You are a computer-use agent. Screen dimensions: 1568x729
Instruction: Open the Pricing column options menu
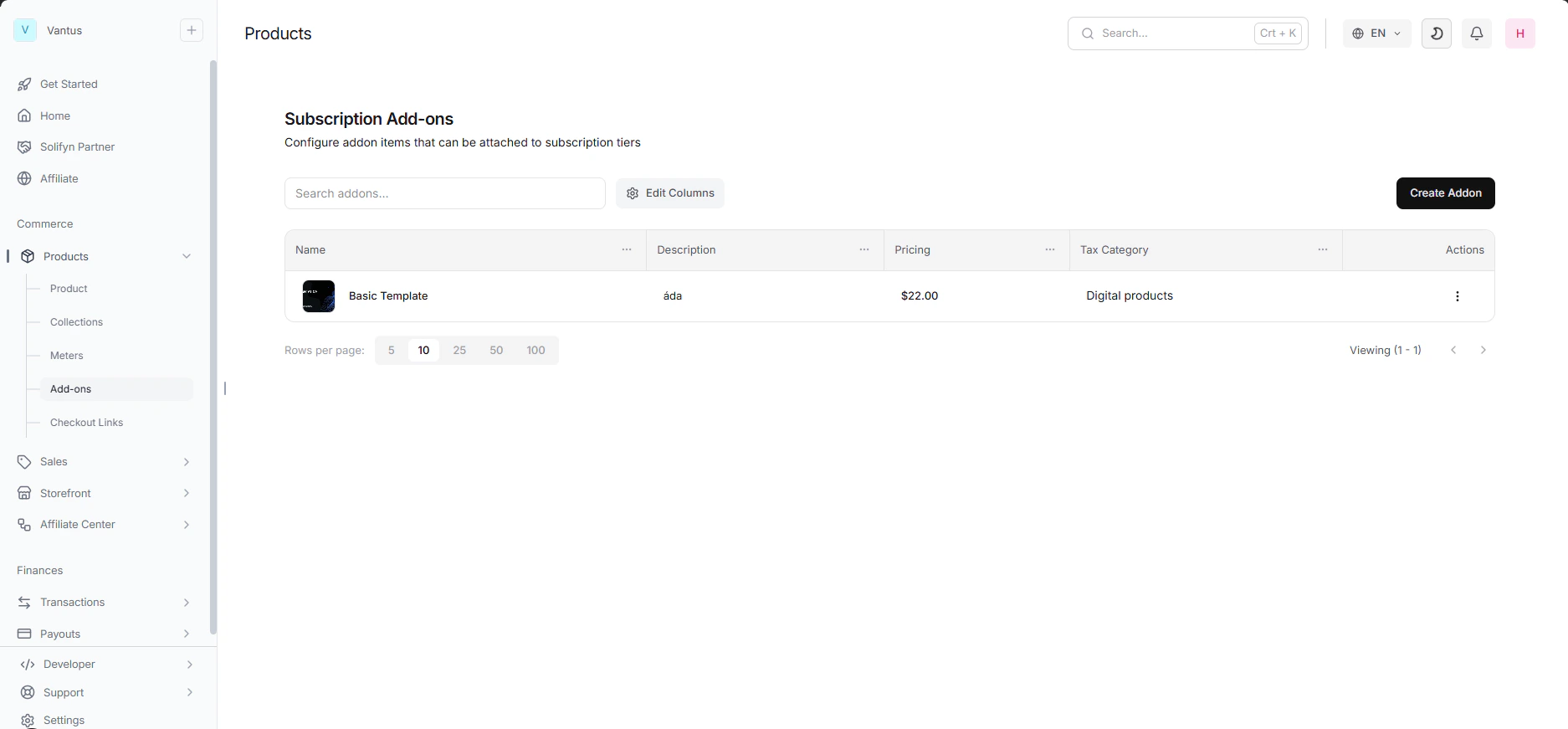point(1050,250)
